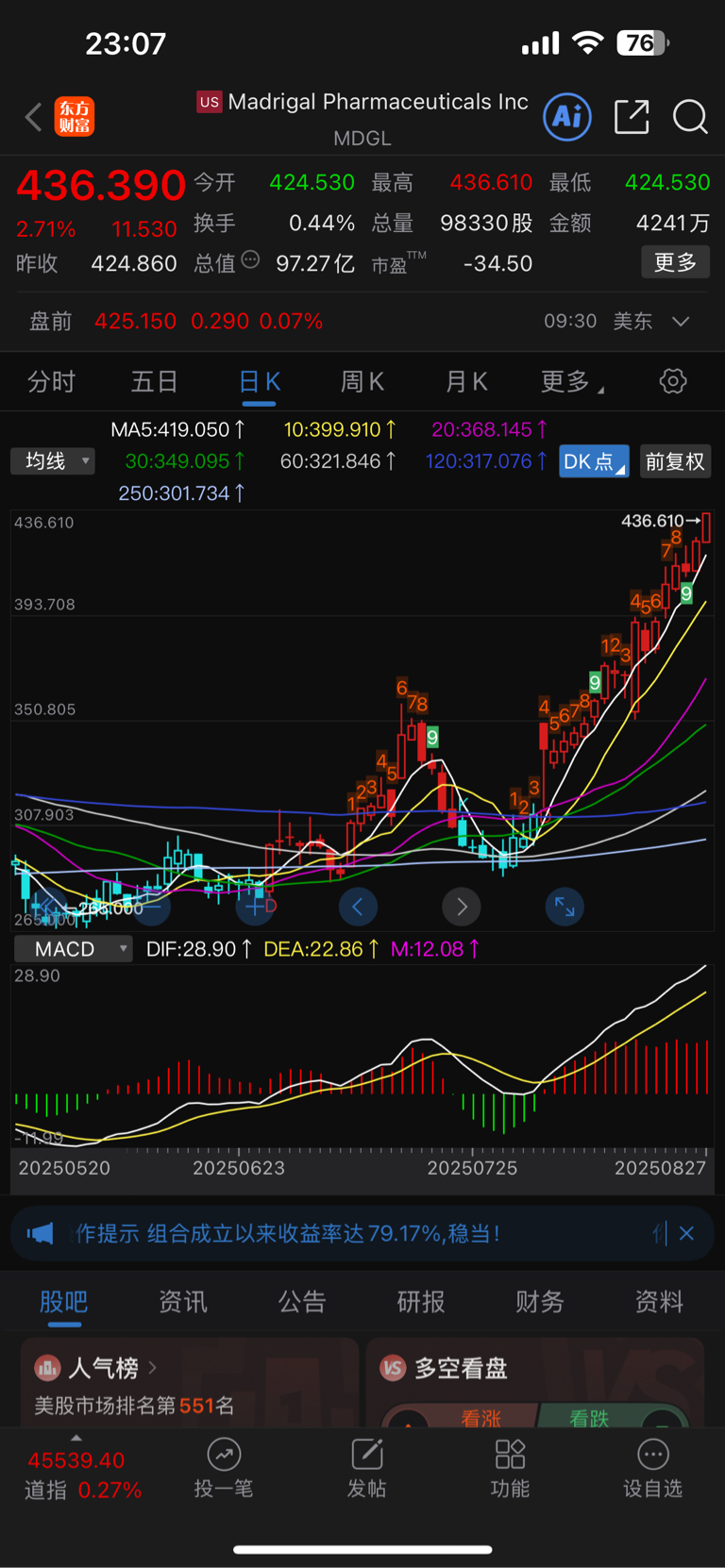Open chart settings gear icon
The width and height of the screenshot is (725, 1568).
[x=673, y=381]
